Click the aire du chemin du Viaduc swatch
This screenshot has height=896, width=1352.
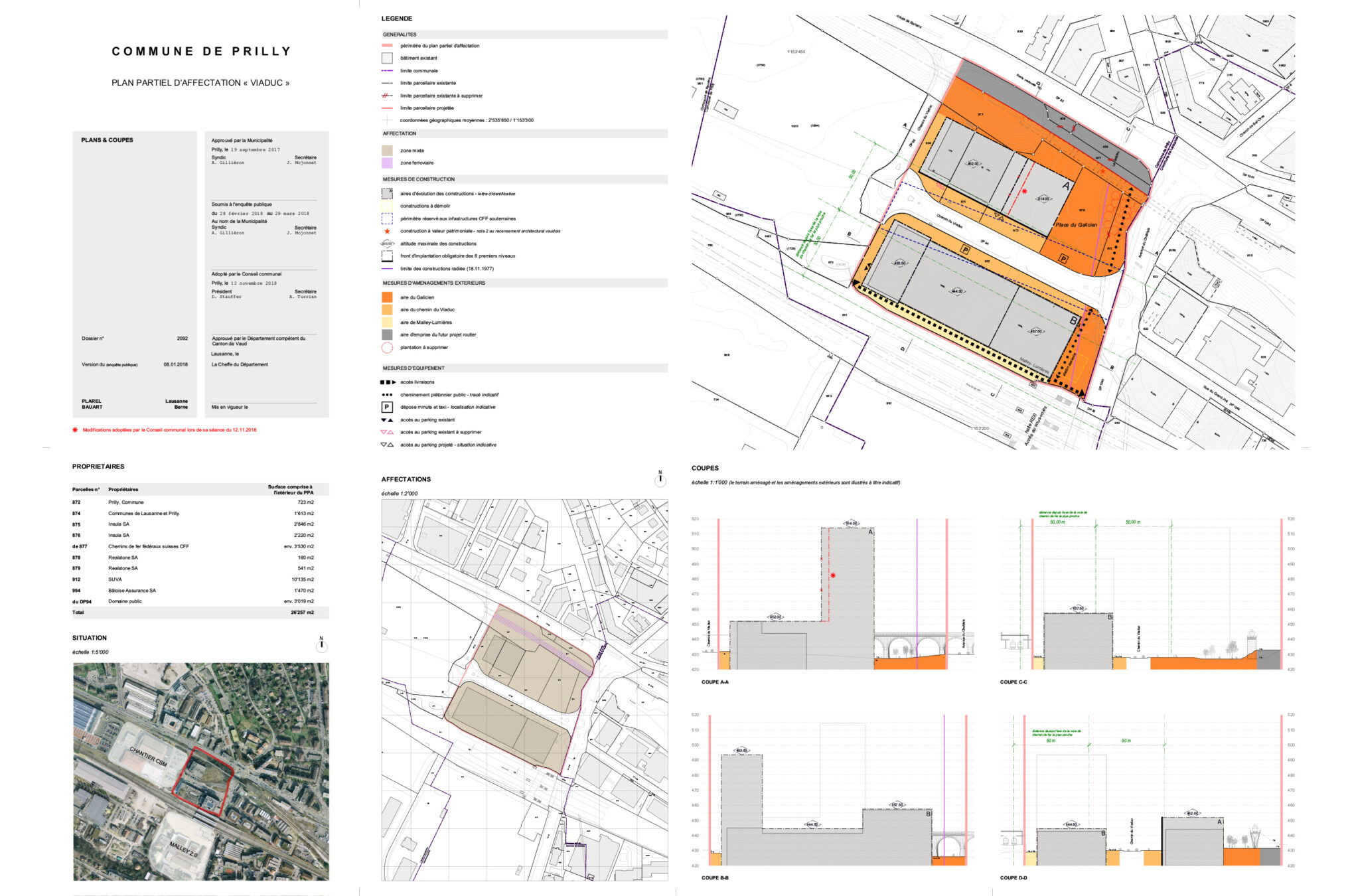pos(387,310)
